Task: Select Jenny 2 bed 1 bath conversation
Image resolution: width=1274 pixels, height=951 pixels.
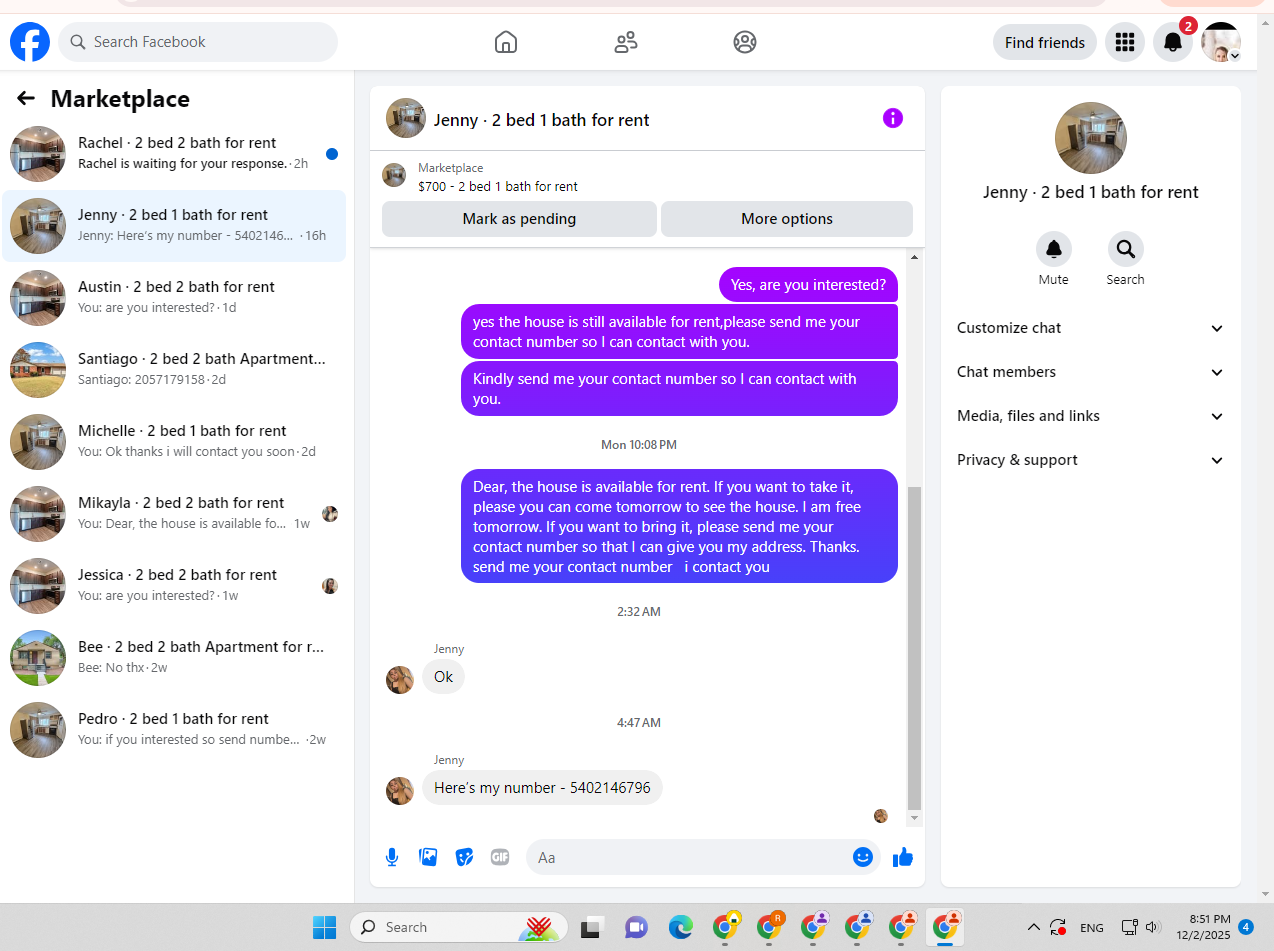Action: point(174,226)
